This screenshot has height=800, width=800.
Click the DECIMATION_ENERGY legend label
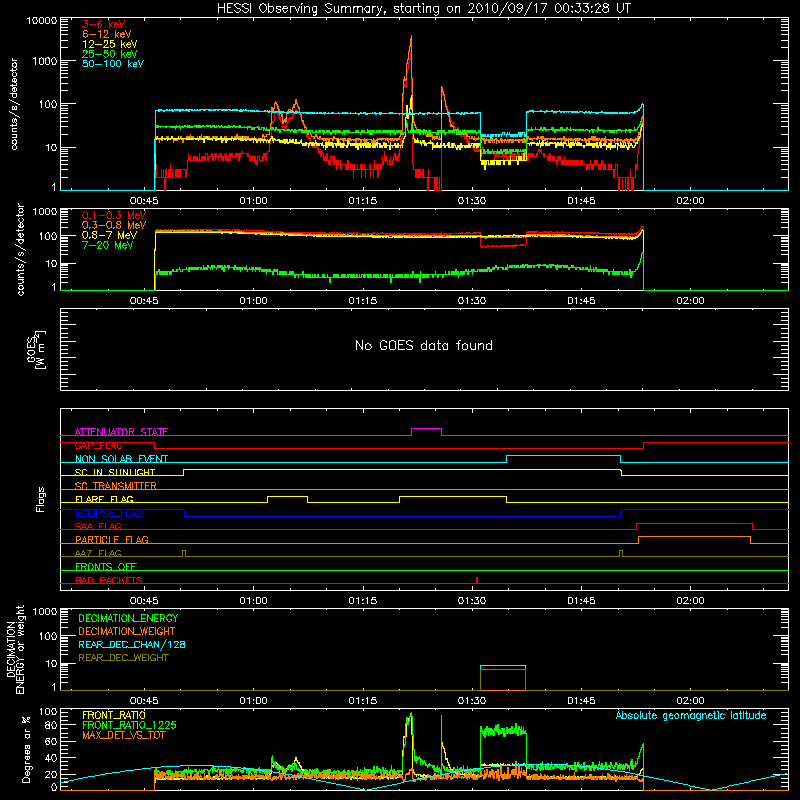[x=128, y=618]
